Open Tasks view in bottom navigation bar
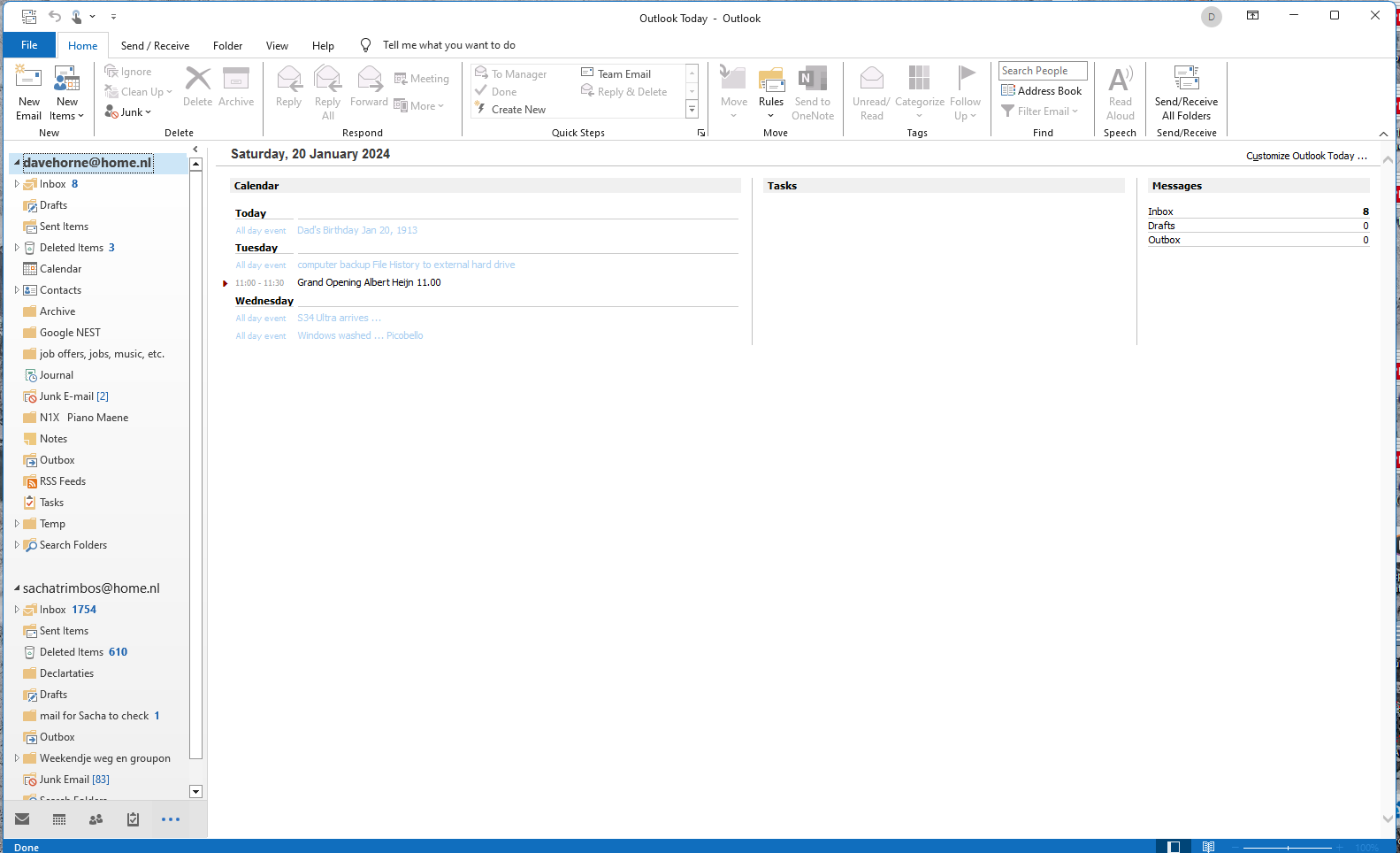The image size is (1400, 853). coord(133,819)
